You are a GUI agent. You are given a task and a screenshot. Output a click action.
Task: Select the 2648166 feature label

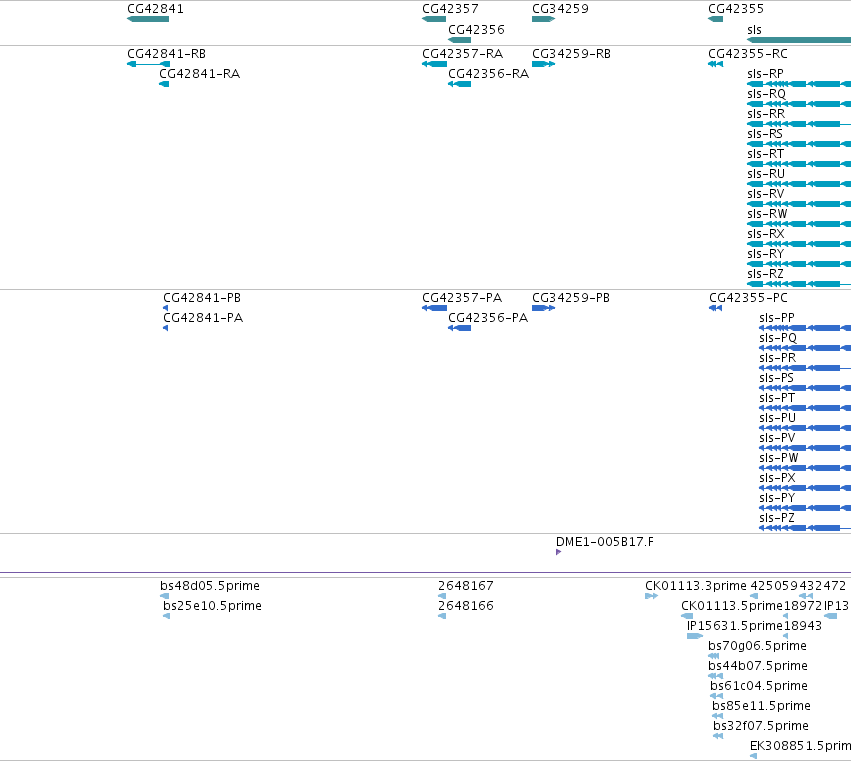point(466,606)
